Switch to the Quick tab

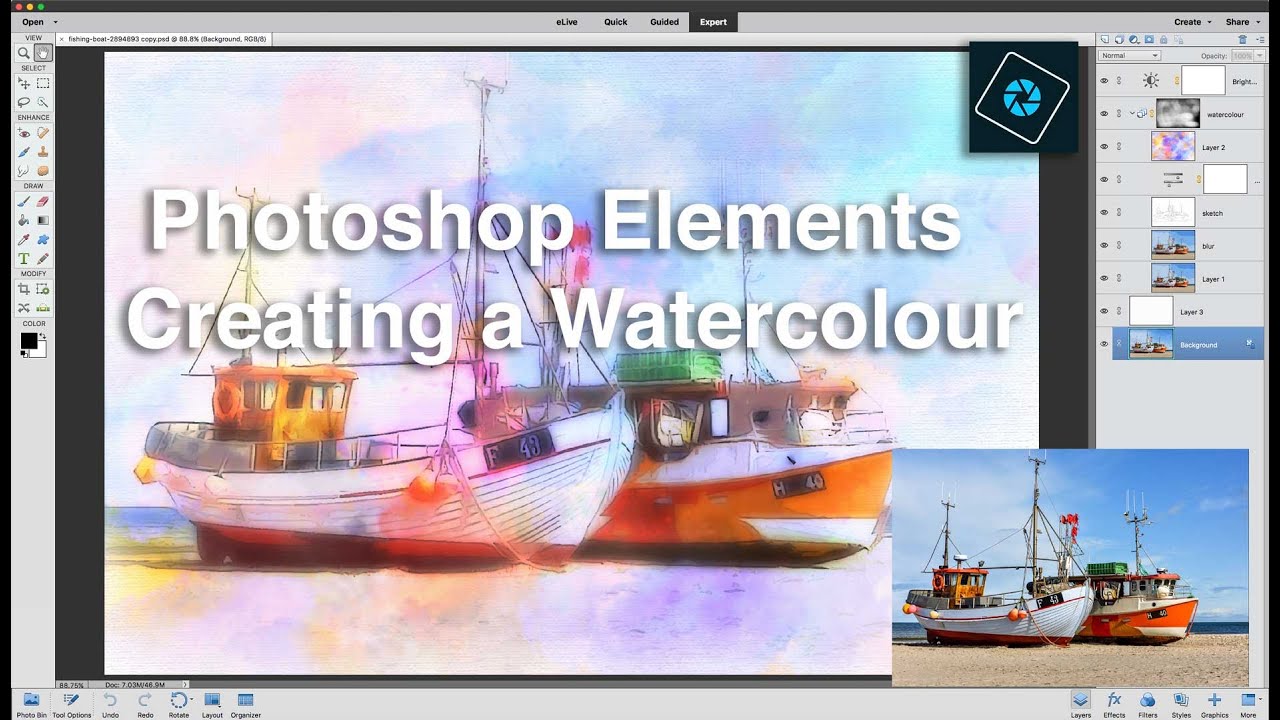point(616,21)
